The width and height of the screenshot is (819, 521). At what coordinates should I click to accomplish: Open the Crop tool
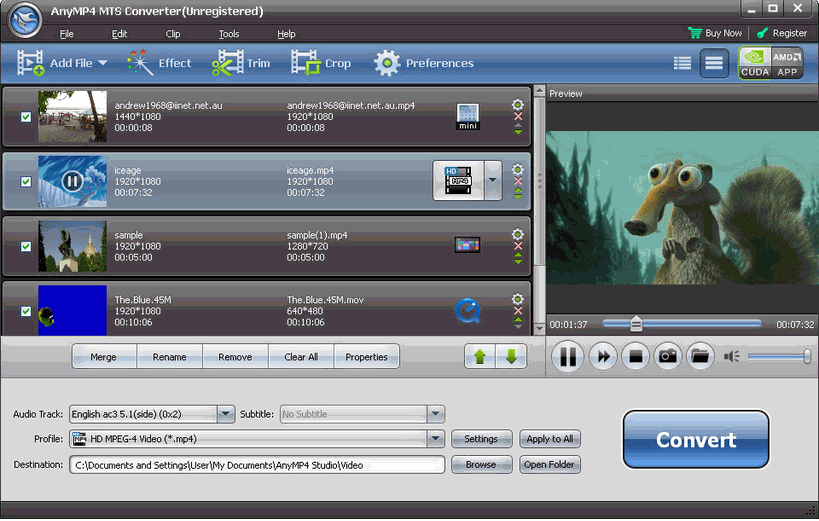tap(321, 63)
